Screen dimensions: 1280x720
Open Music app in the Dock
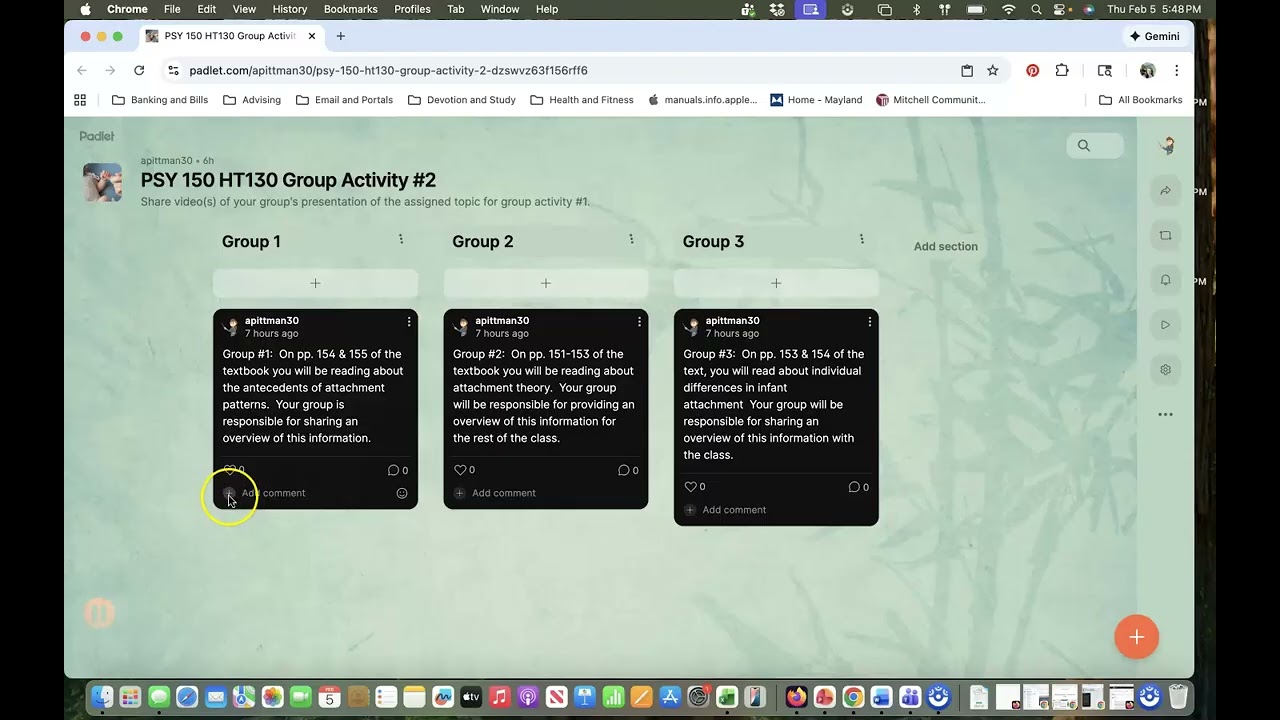tap(500, 697)
